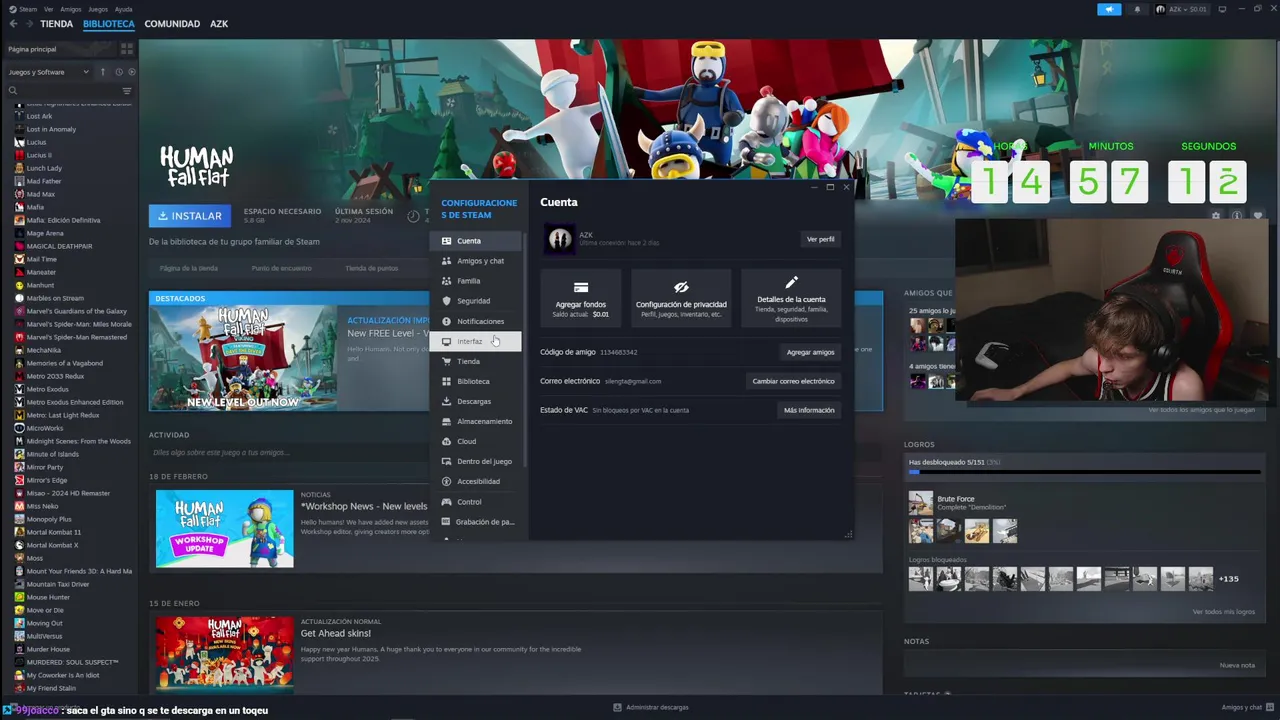This screenshot has height=720, width=1280.
Task: Click the library search input field
Action: [68, 91]
